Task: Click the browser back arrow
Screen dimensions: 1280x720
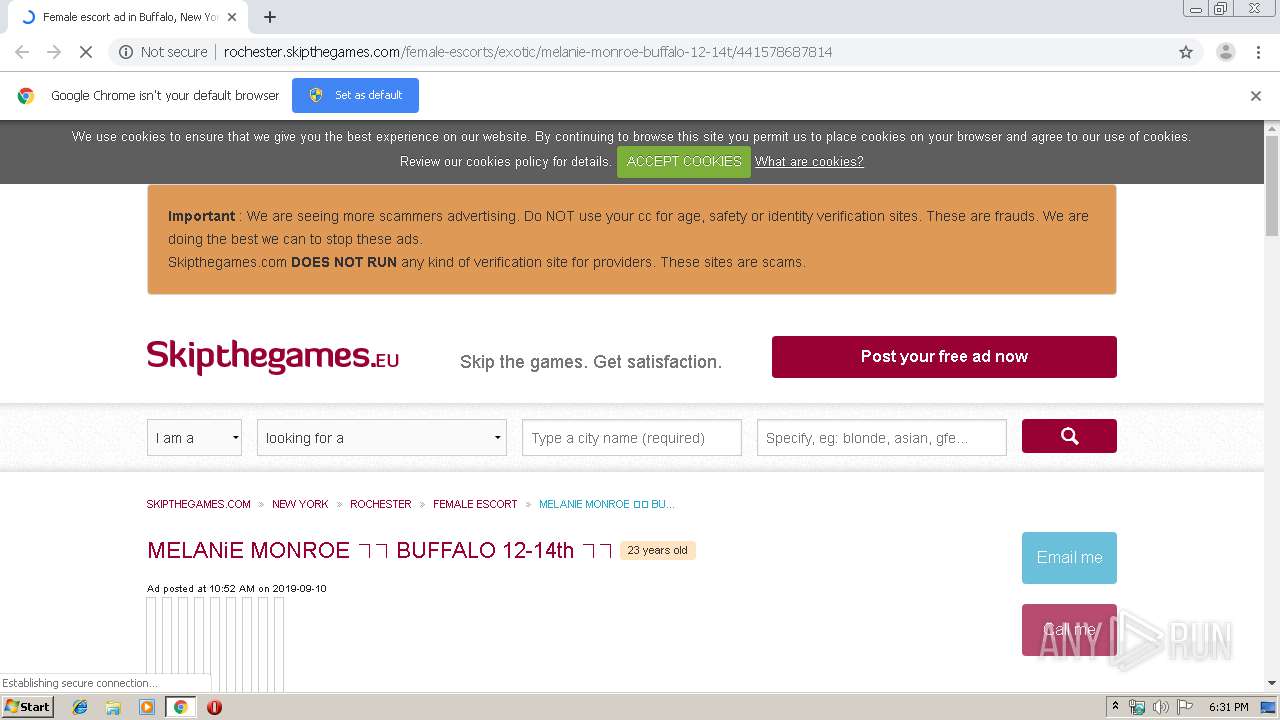Action: click(x=22, y=52)
